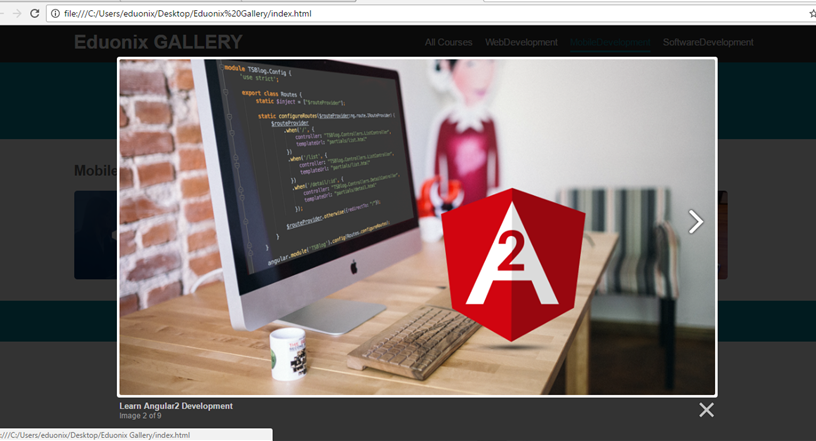Select the SoftwareDevelopment category

coord(708,42)
